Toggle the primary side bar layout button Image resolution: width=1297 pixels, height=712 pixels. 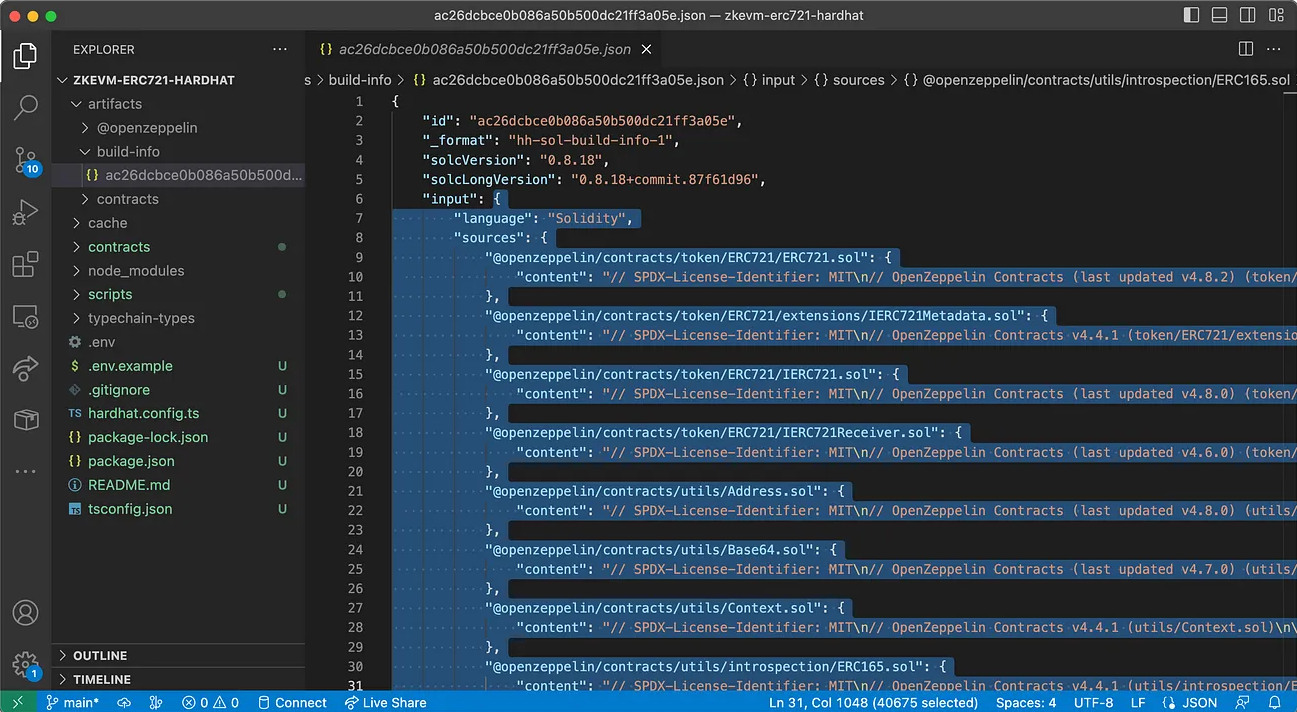click(1191, 16)
